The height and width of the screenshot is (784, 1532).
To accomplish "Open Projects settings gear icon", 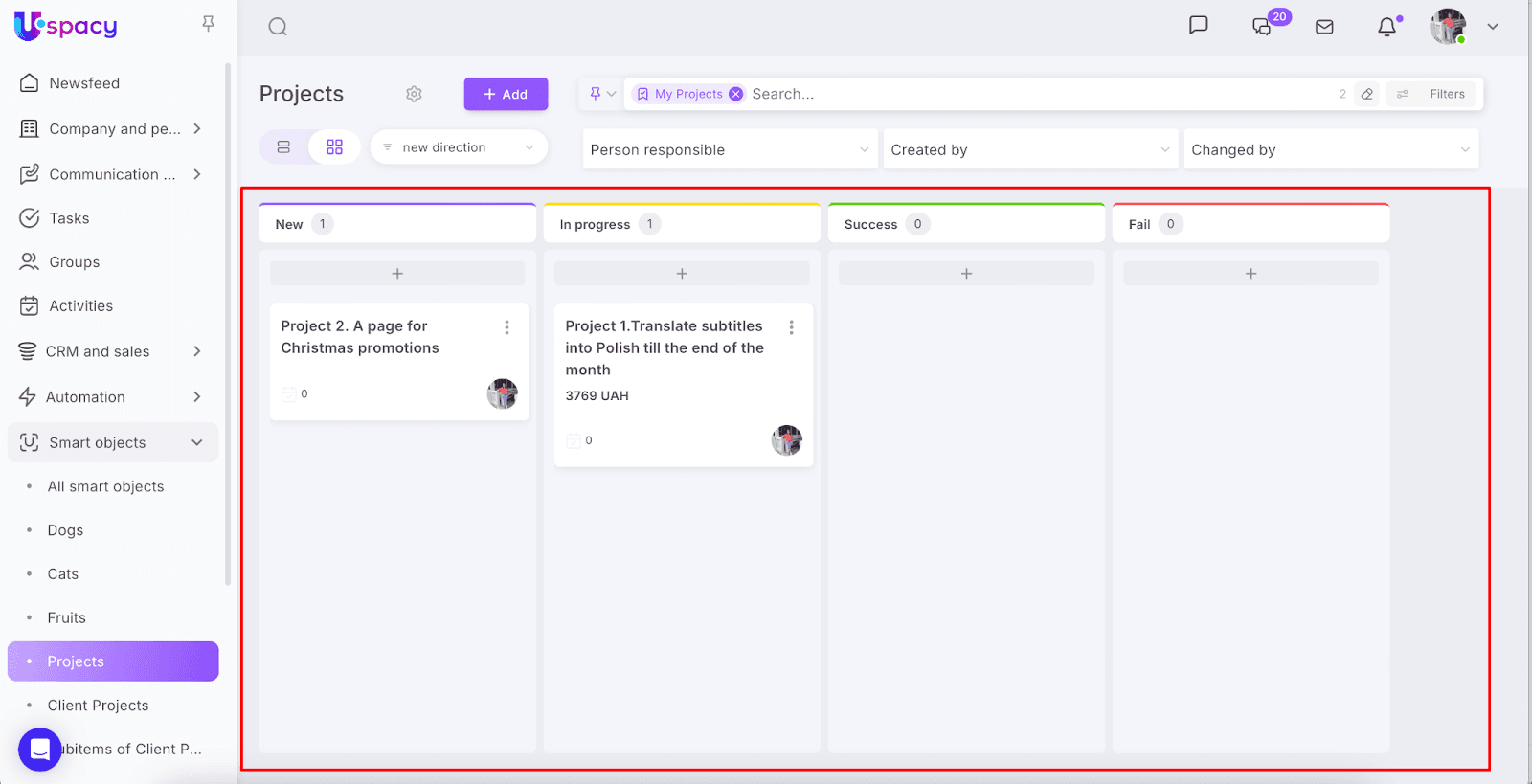I will [x=414, y=94].
